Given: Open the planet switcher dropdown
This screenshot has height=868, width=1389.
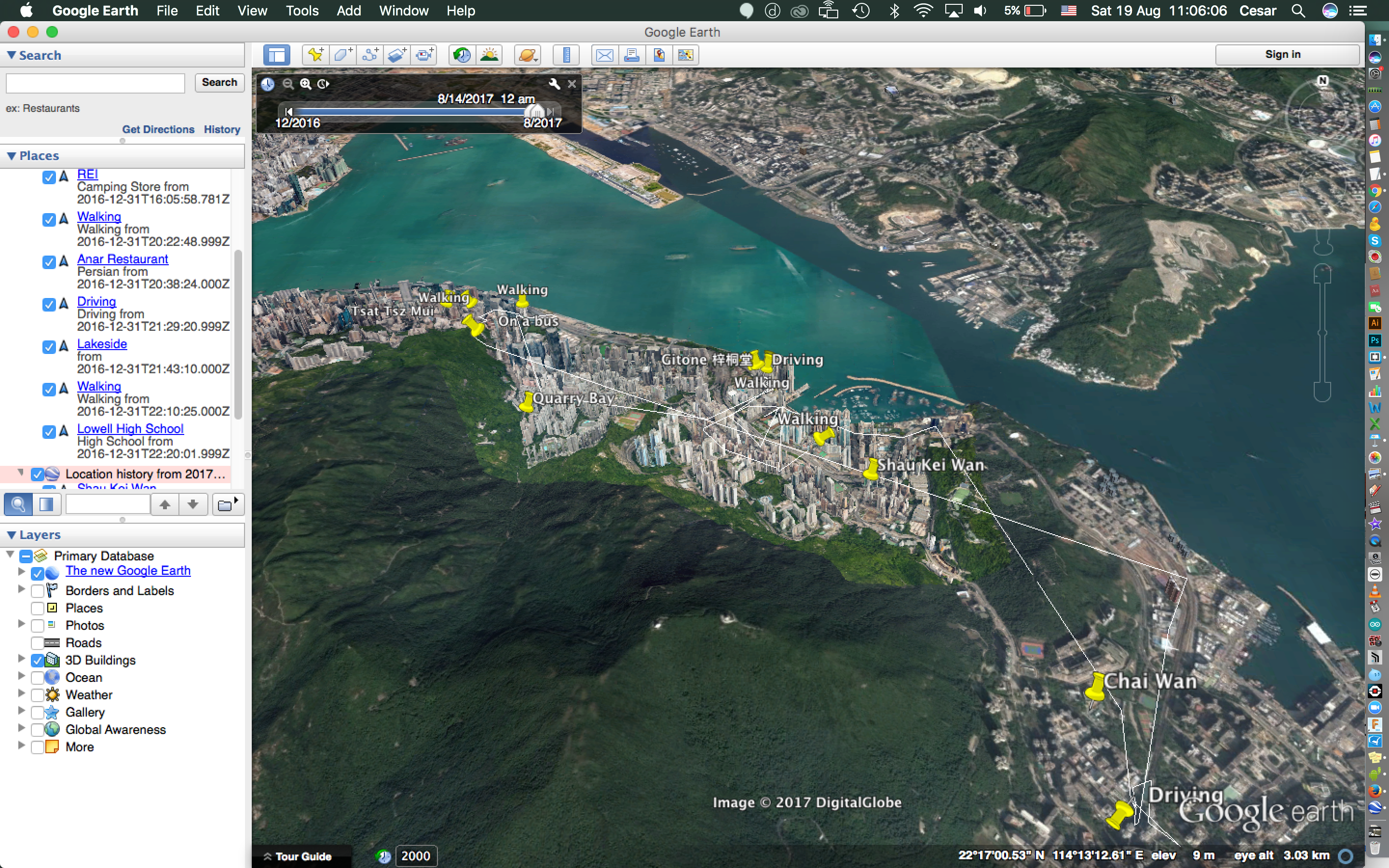Looking at the screenshot, I should click(x=528, y=55).
